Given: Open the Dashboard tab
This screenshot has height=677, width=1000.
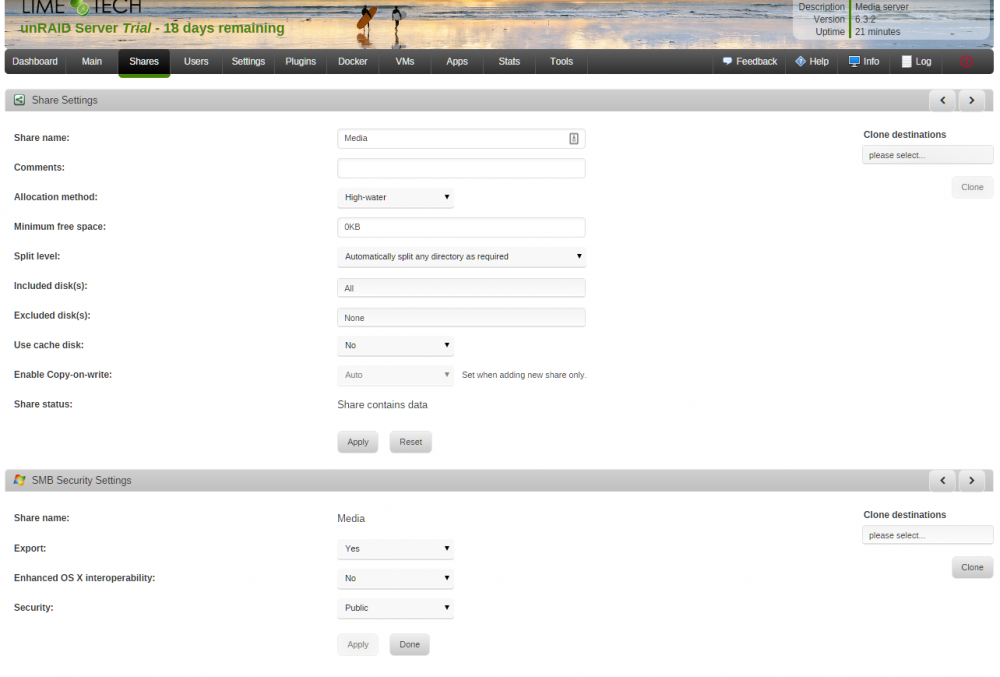Looking at the screenshot, I should pyautogui.click(x=35, y=62).
